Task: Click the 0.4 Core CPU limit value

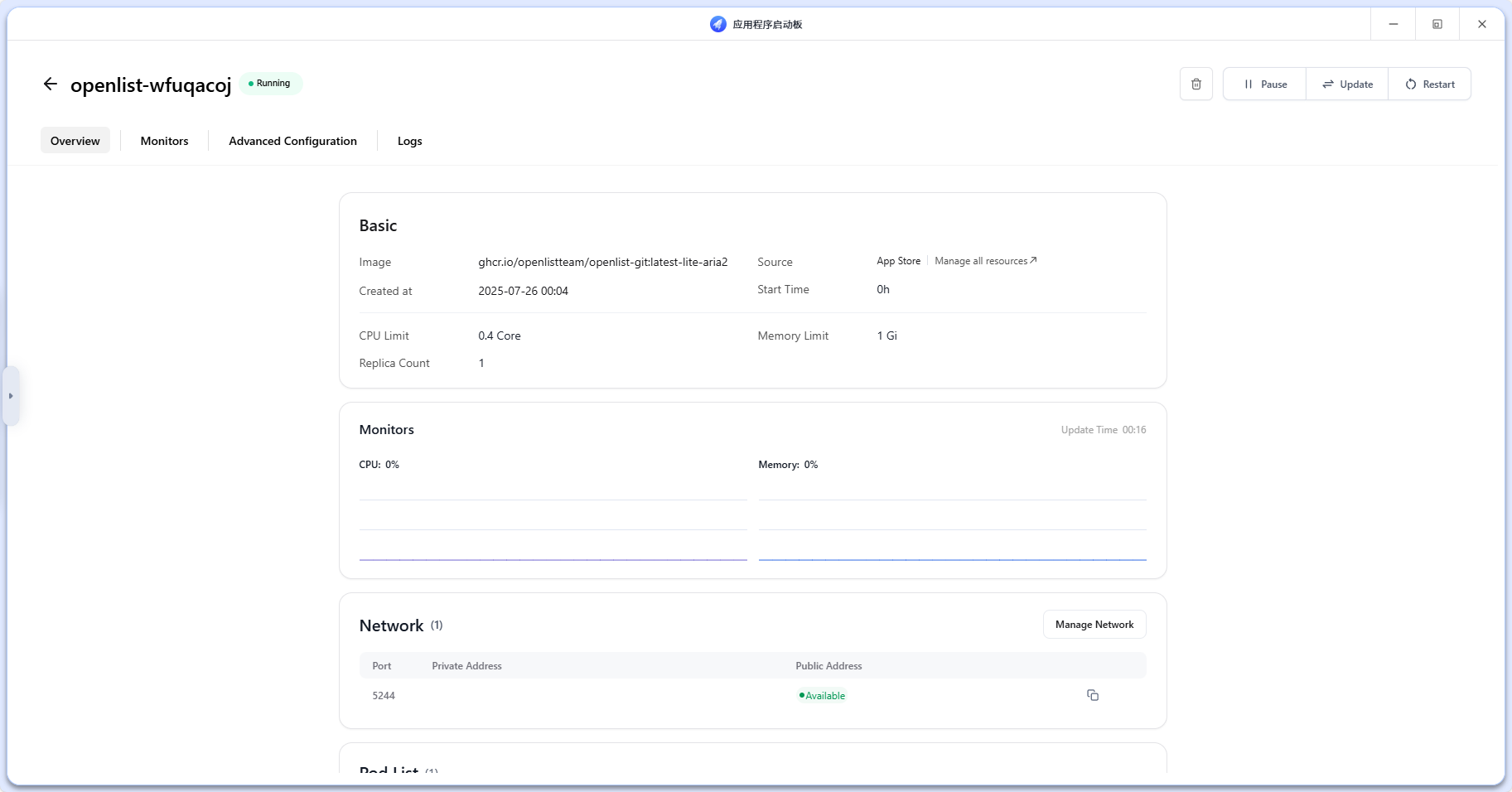Action: pyautogui.click(x=499, y=336)
